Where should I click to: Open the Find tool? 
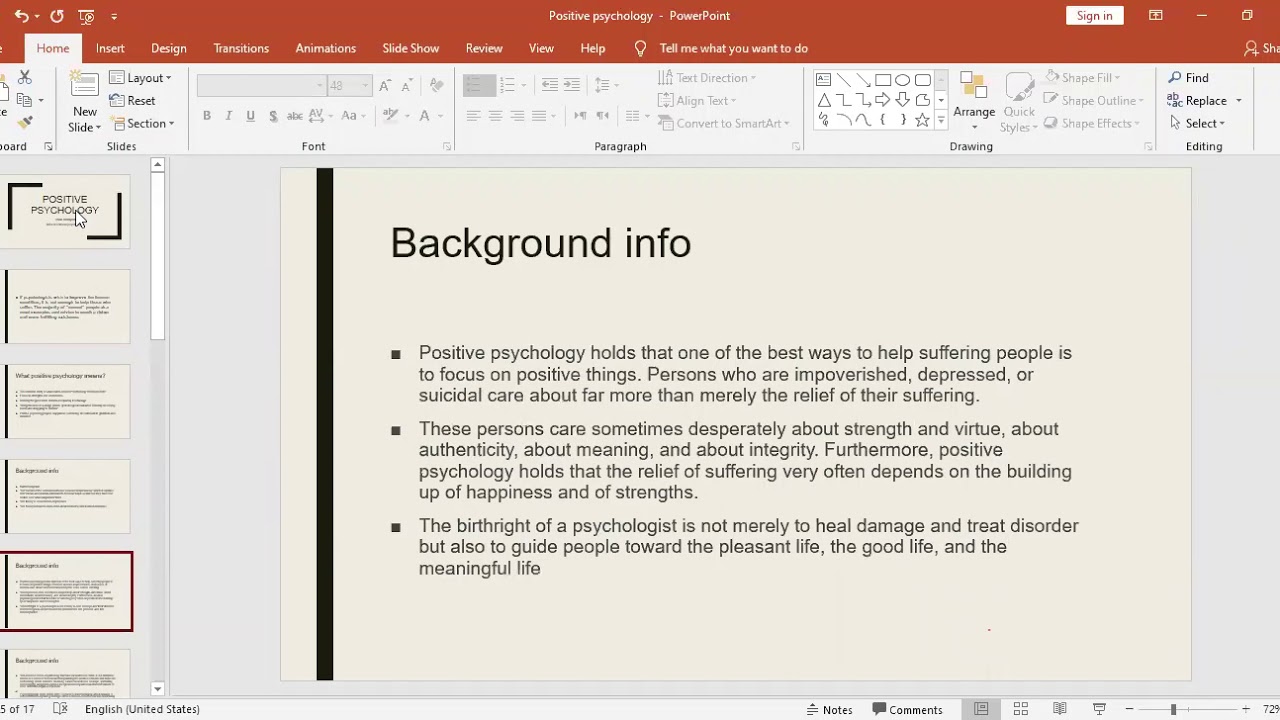pyautogui.click(x=1189, y=78)
